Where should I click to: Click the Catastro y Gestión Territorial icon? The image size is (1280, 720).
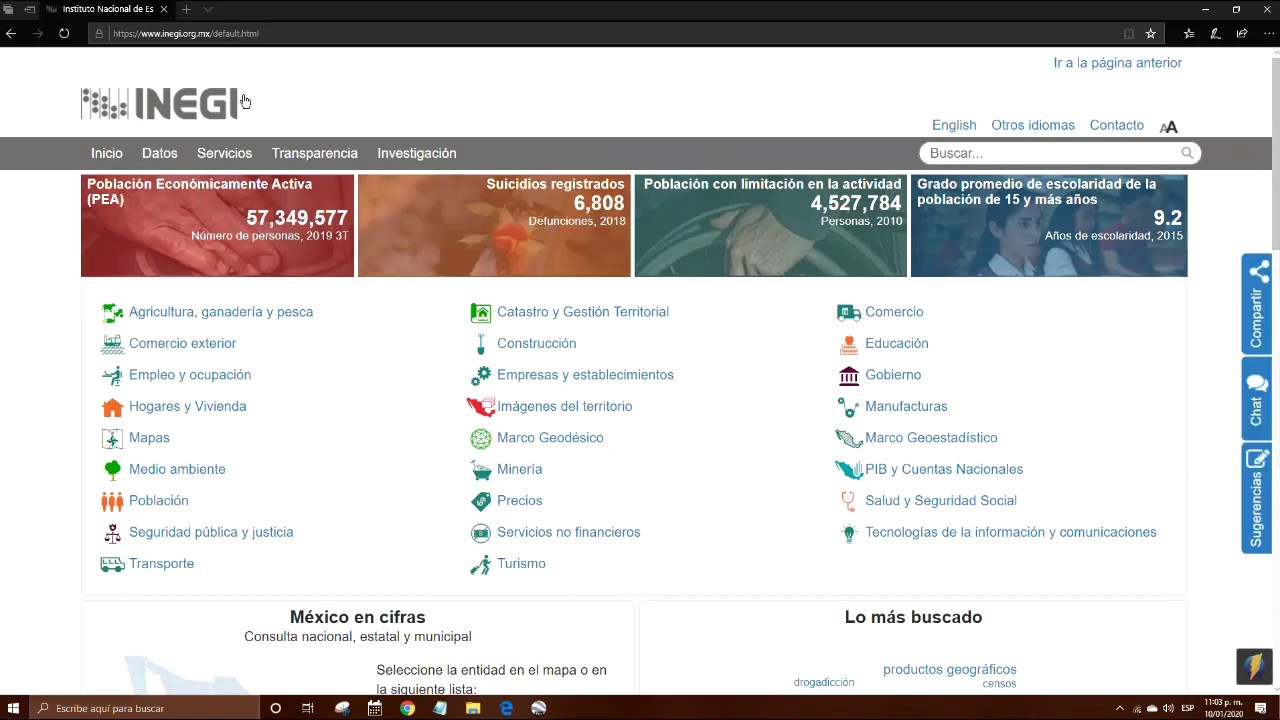481,313
